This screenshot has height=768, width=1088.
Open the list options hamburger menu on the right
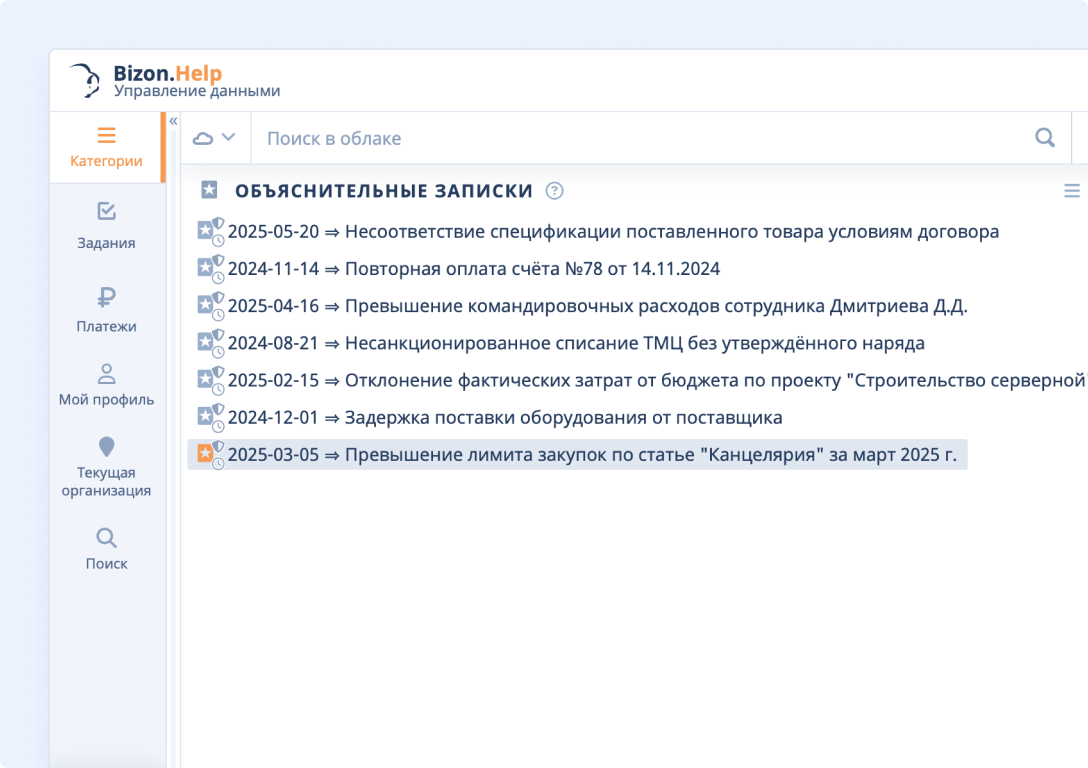pyautogui.click(x=1073, y=189)
